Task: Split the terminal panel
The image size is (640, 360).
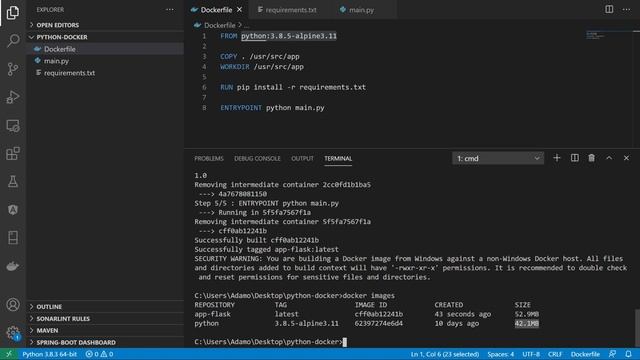Action: 574,158
